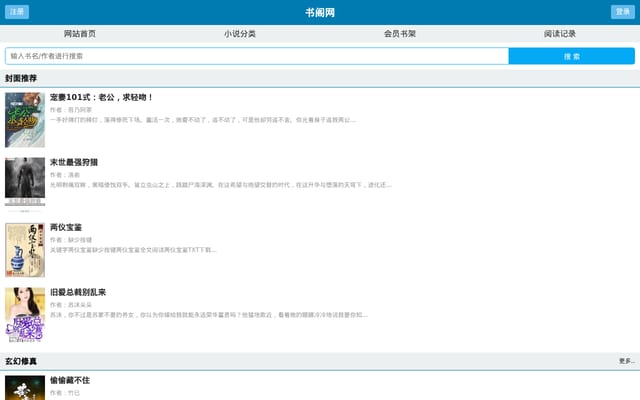Open the 网站首页 tab

(80, 34)
